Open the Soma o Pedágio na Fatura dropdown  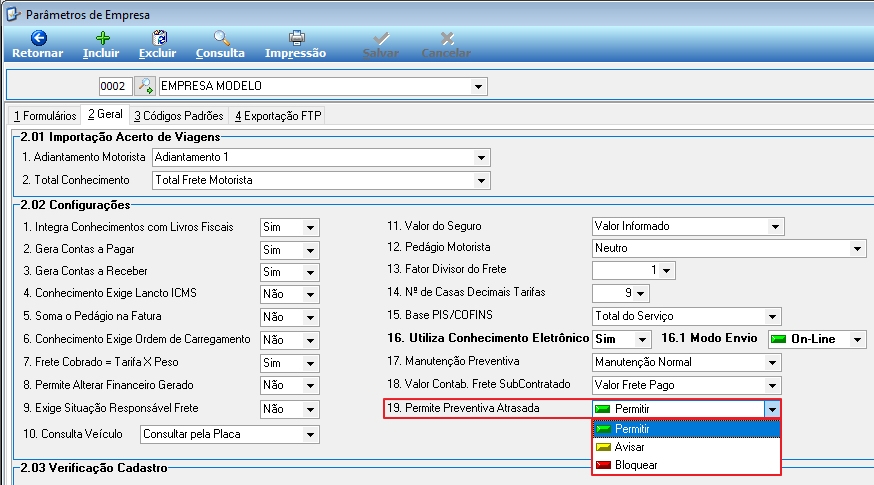click(310, 317)
